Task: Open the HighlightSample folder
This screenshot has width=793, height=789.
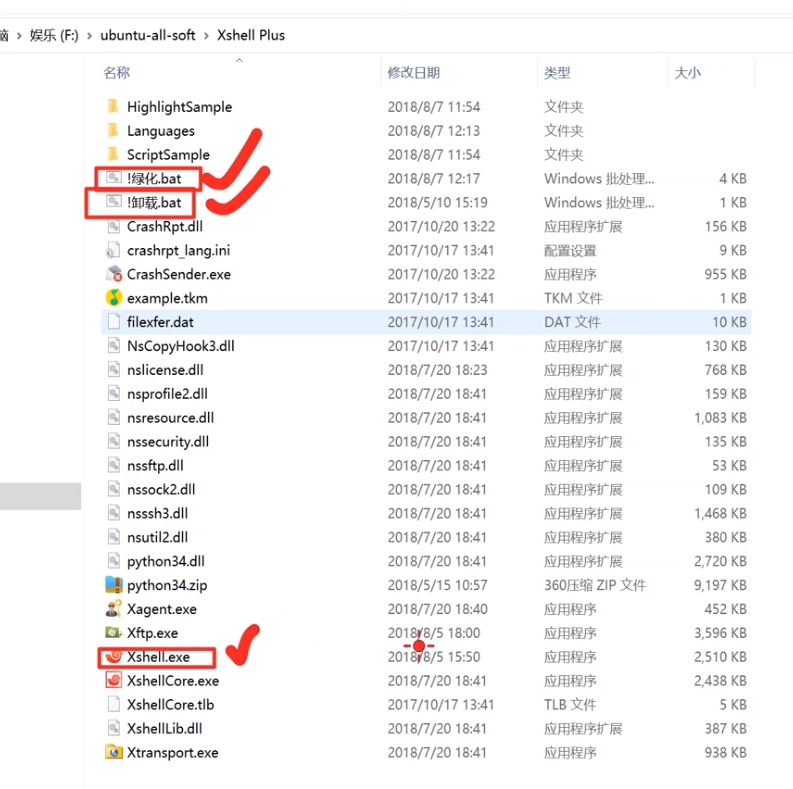Action: pos(178,107)
